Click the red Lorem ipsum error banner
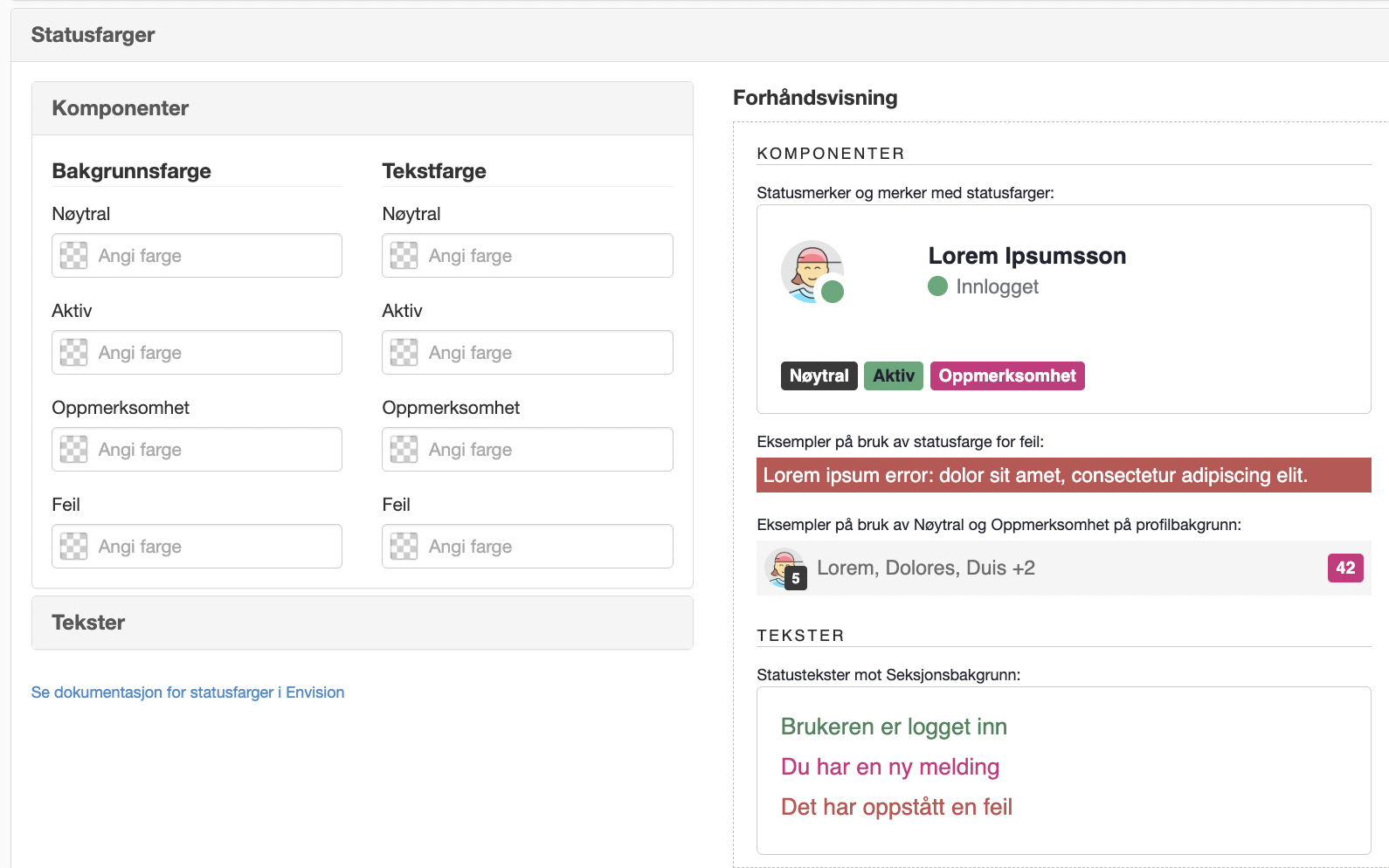Image resolution: width=1389 pixels, height=868 pixels. click(x=1064, y=475)
